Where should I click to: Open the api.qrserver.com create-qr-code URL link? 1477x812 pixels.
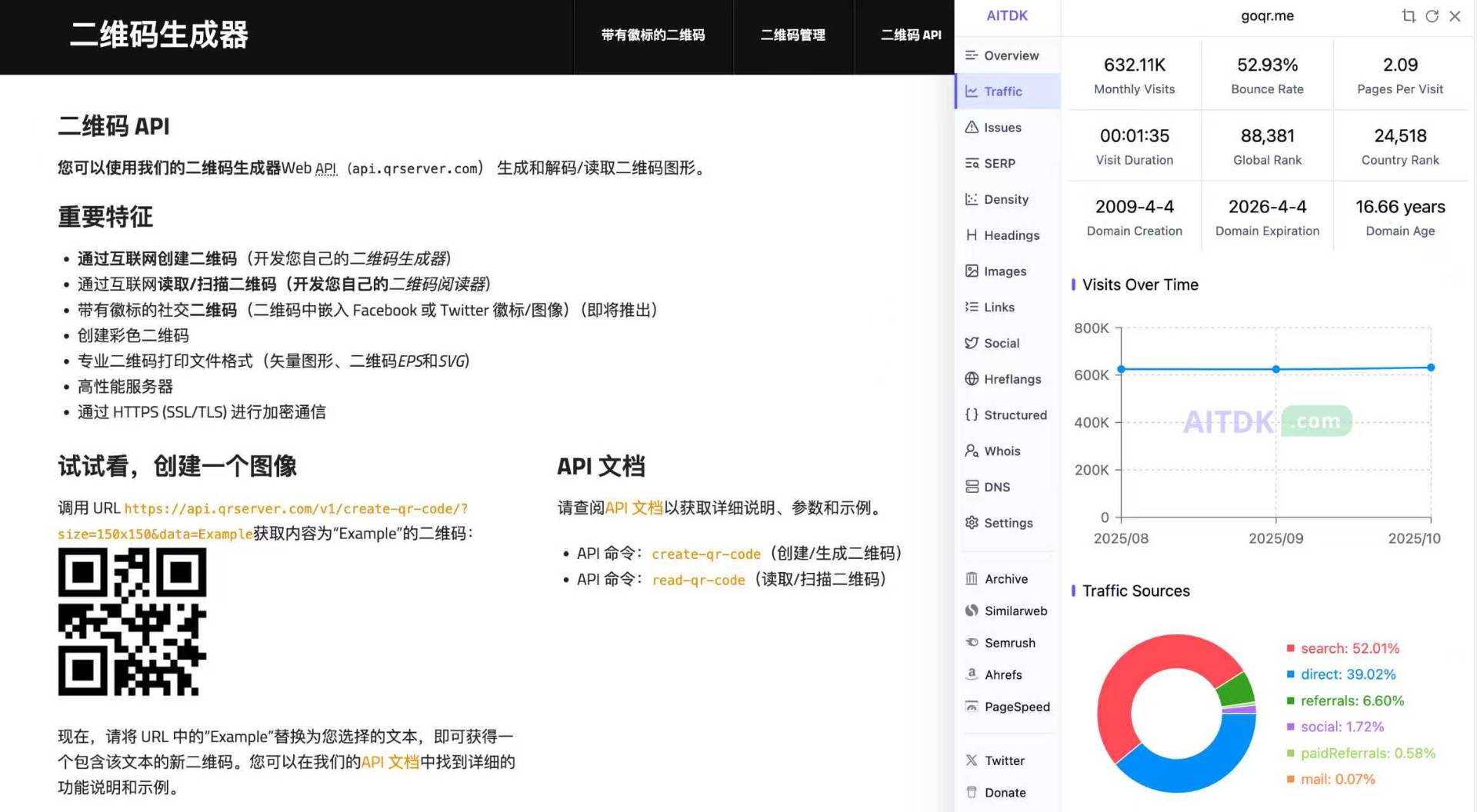point(263,521)
